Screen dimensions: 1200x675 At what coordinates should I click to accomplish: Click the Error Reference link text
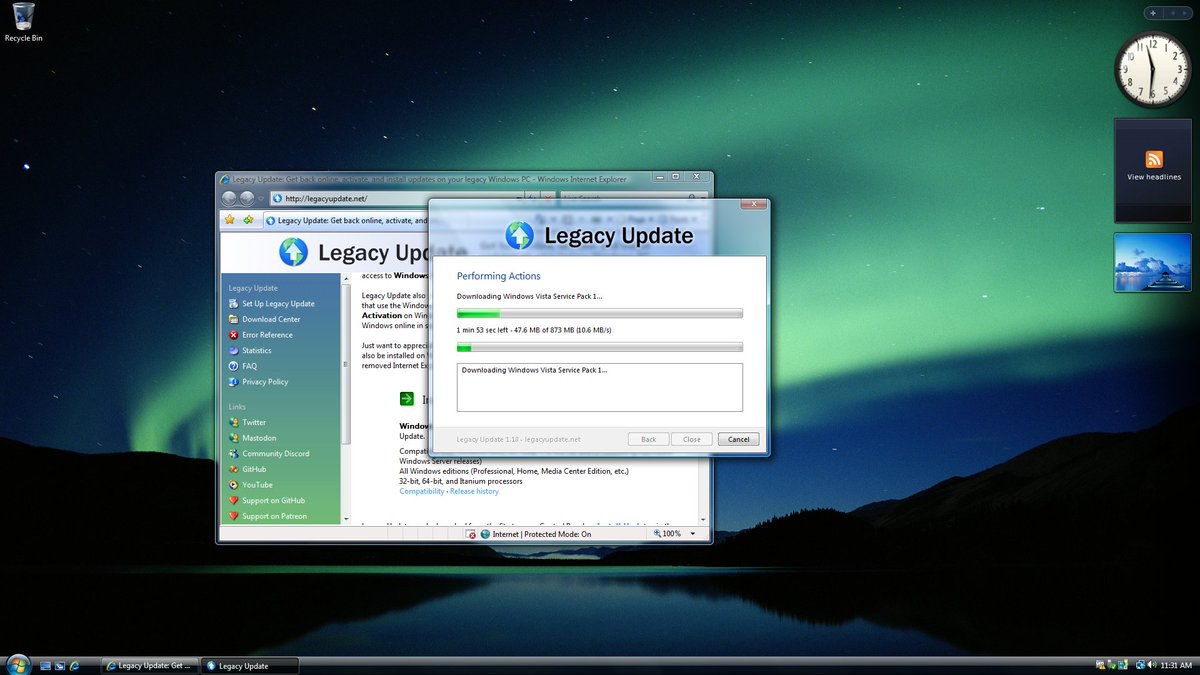[267, 335]
